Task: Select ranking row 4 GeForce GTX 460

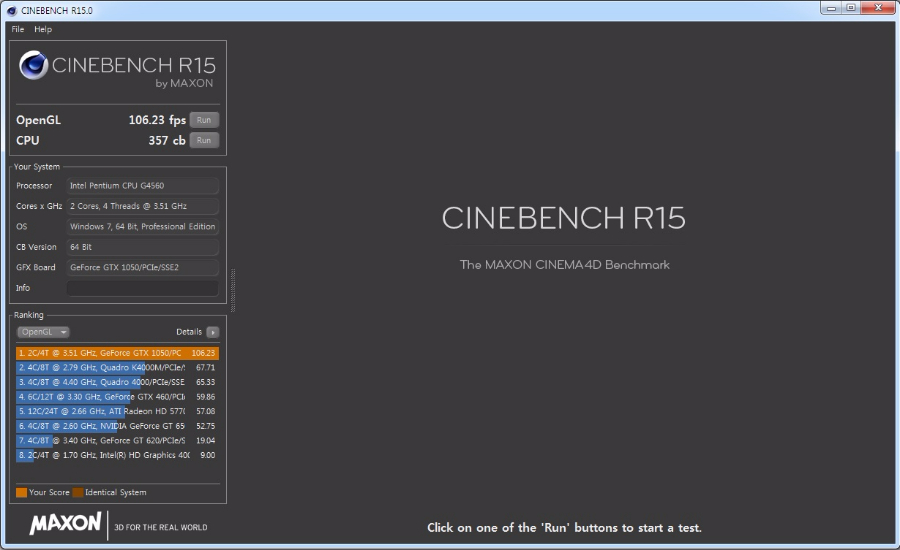Action: (x=118, y=397)
